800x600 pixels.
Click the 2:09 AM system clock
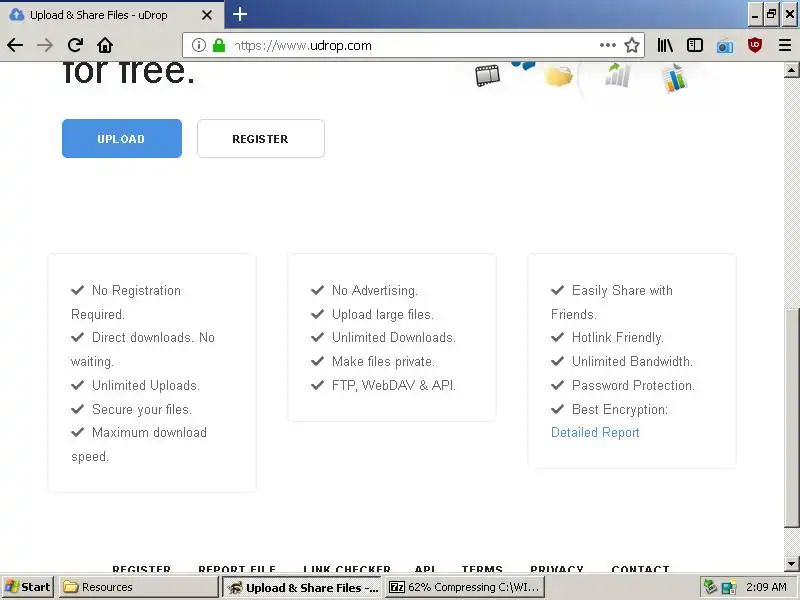click(766, 587)
